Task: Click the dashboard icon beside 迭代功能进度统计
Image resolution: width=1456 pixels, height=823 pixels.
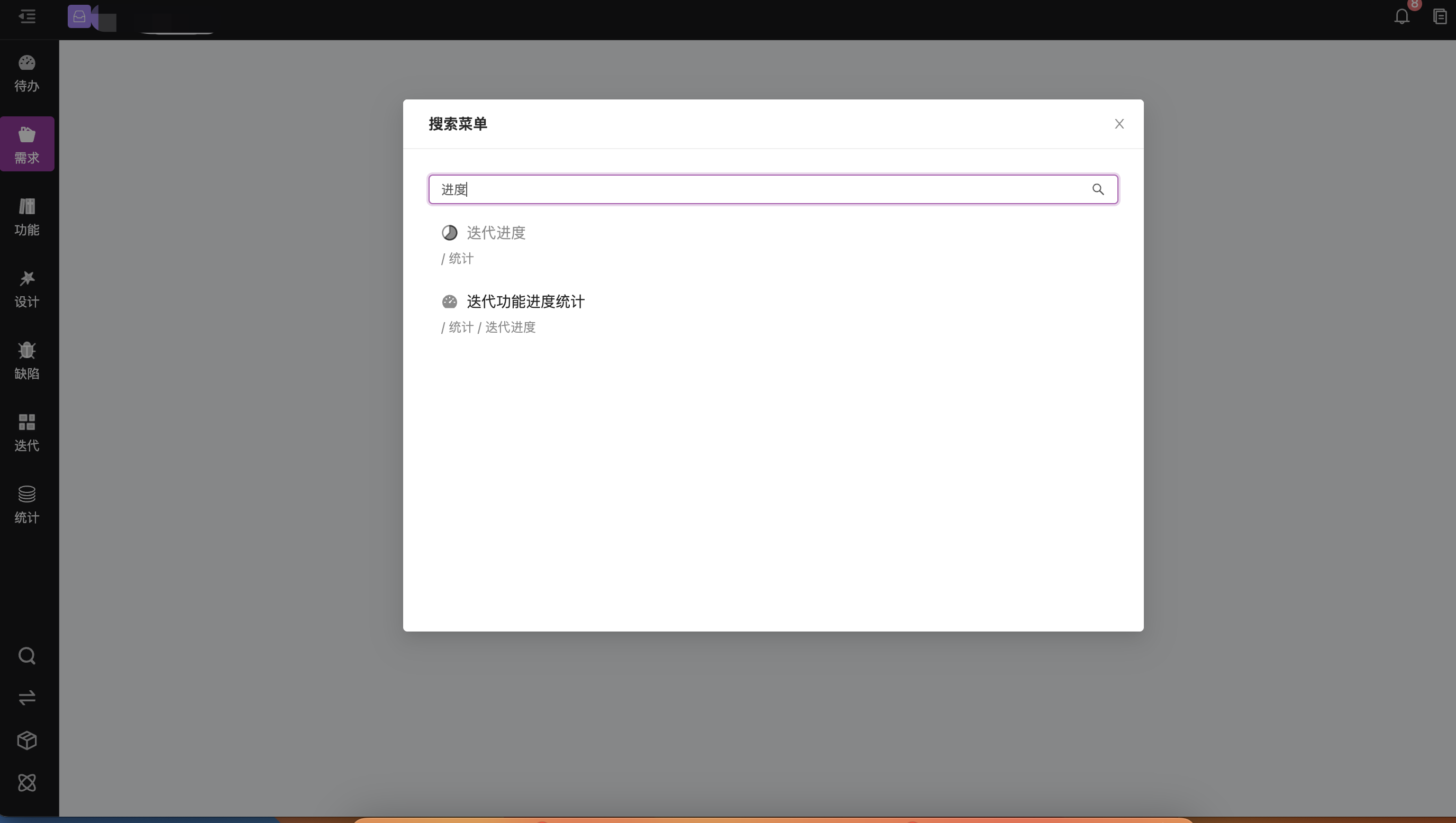Action: pyautogui.click(x=449, y=302)
